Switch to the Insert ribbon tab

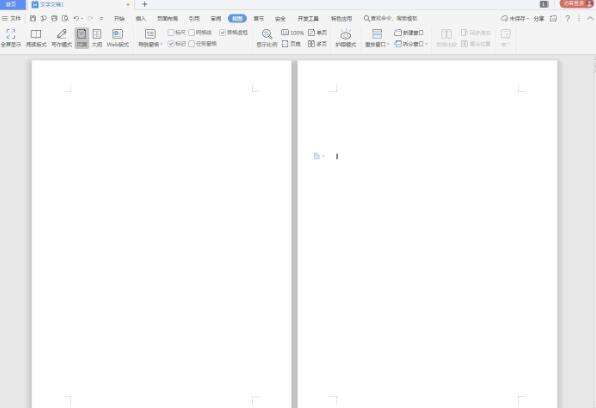coord(141,18)
